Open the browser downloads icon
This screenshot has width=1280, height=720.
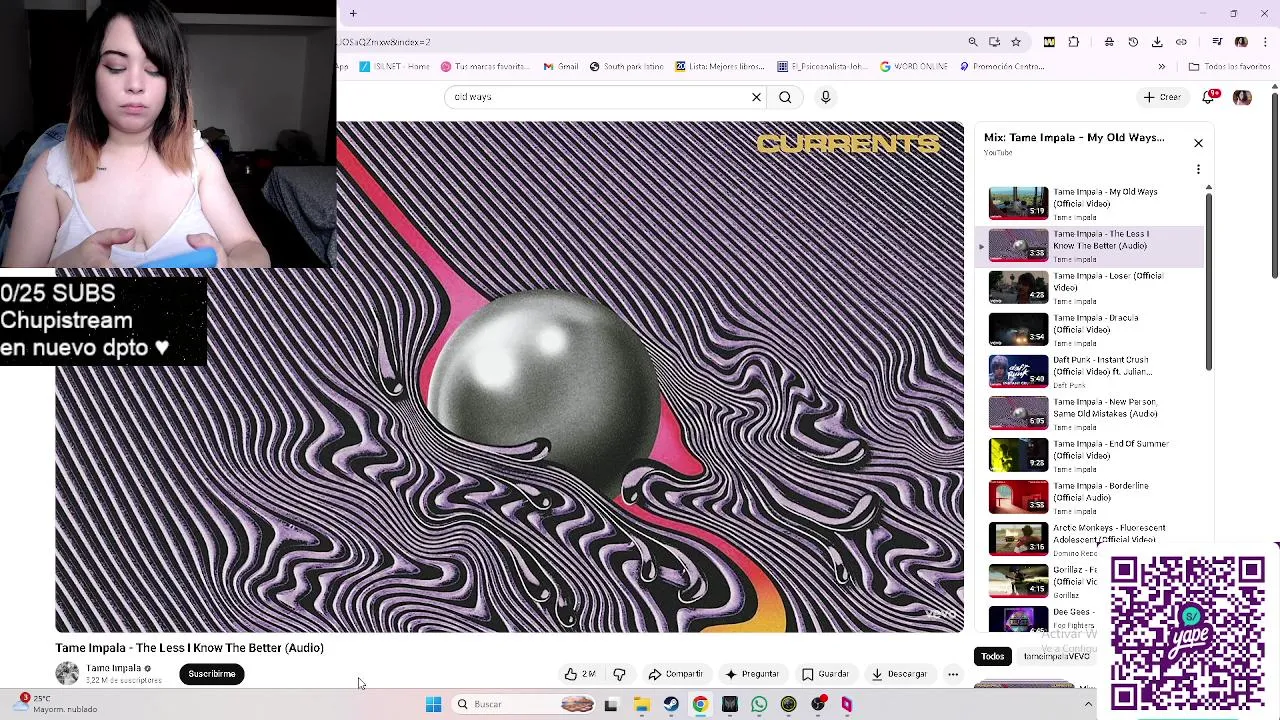click(1157, 42)
